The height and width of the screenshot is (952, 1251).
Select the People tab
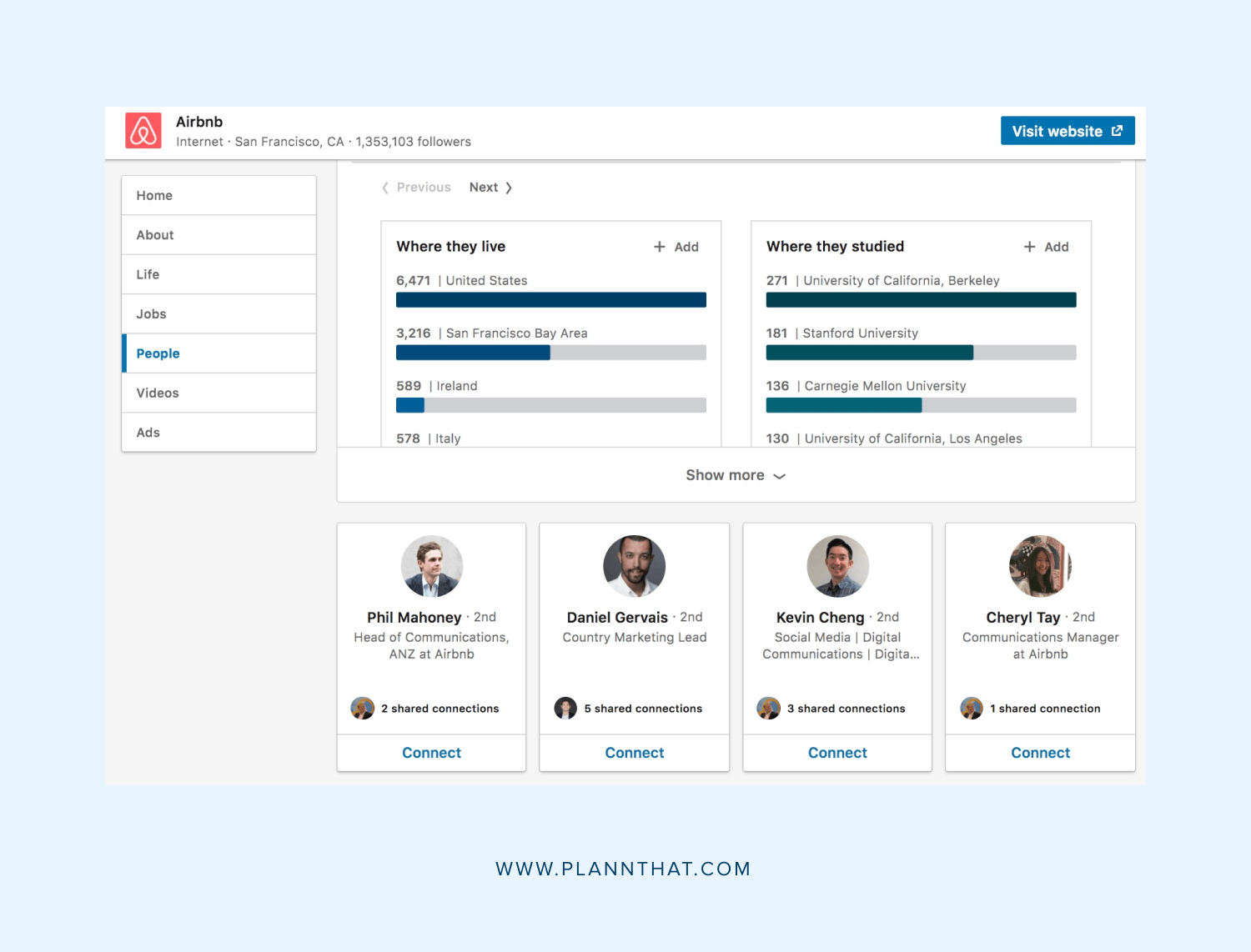(x=219, y=353)
